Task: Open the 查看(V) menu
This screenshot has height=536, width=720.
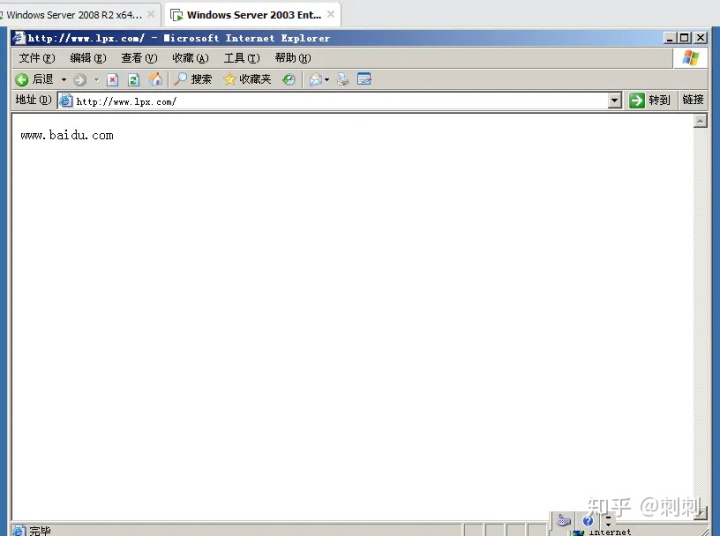Action: click(x=139, y=58)
